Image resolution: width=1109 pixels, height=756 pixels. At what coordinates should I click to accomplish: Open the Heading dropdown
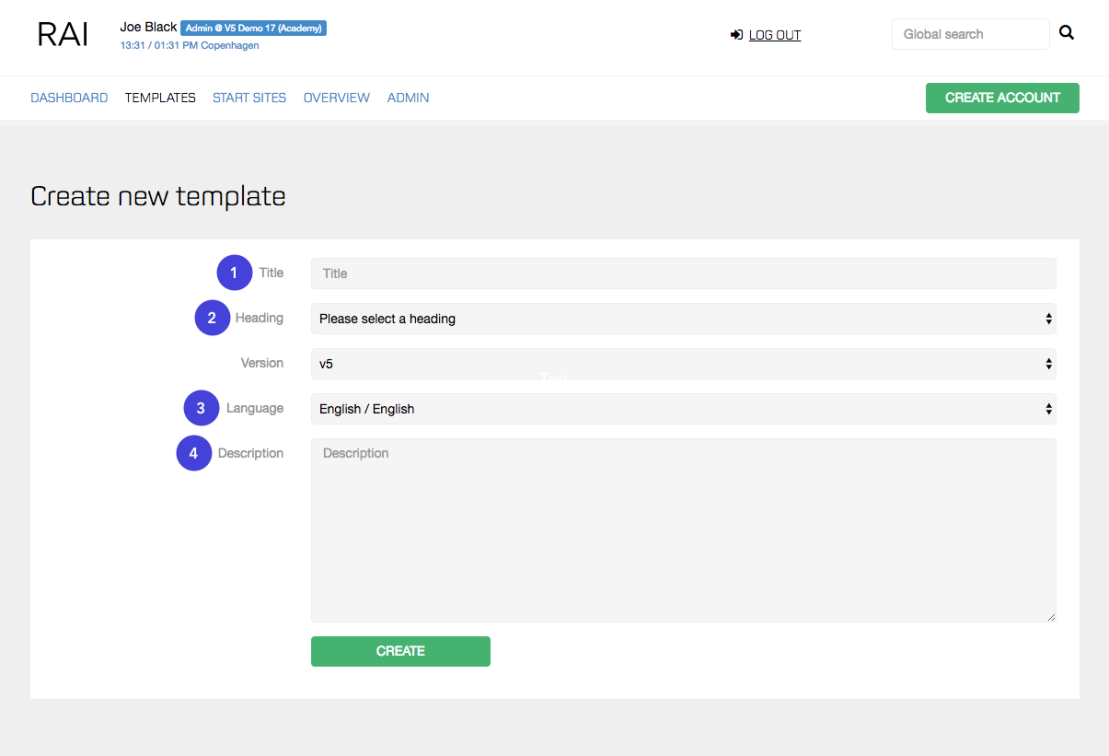(683, 319)
